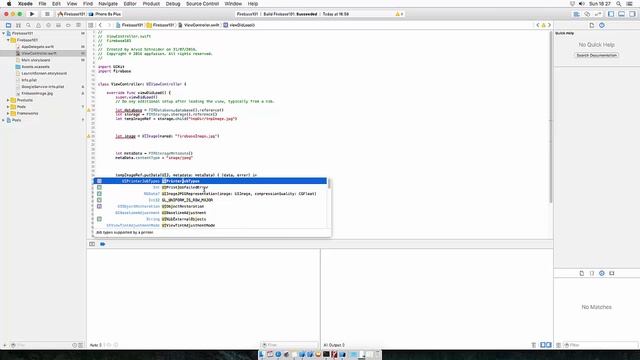Jump to previous issue arrow
The width and height of the screenshot is (640, 360).
pos(538,25)
